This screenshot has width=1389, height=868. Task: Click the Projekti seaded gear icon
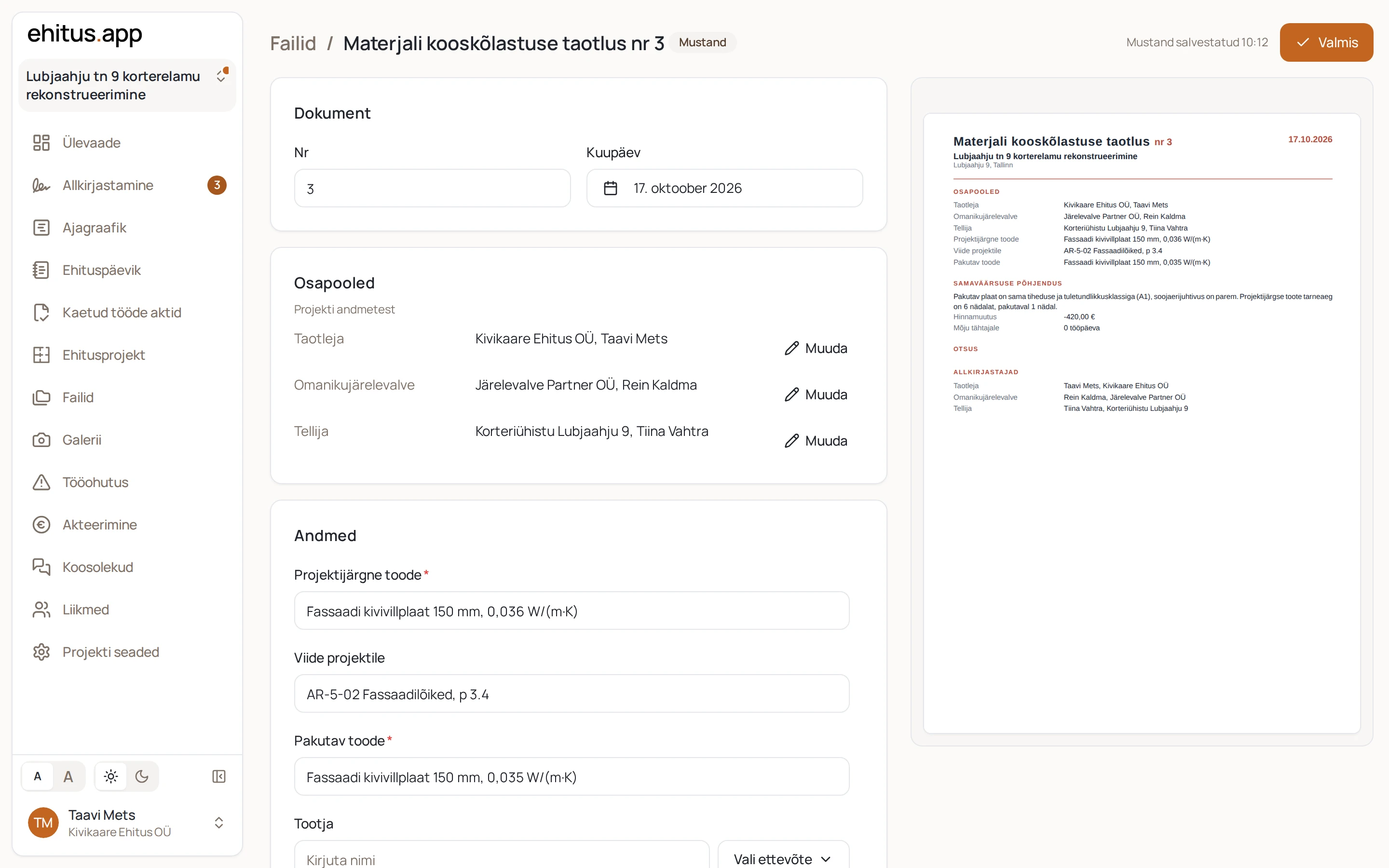pos(41,652)
